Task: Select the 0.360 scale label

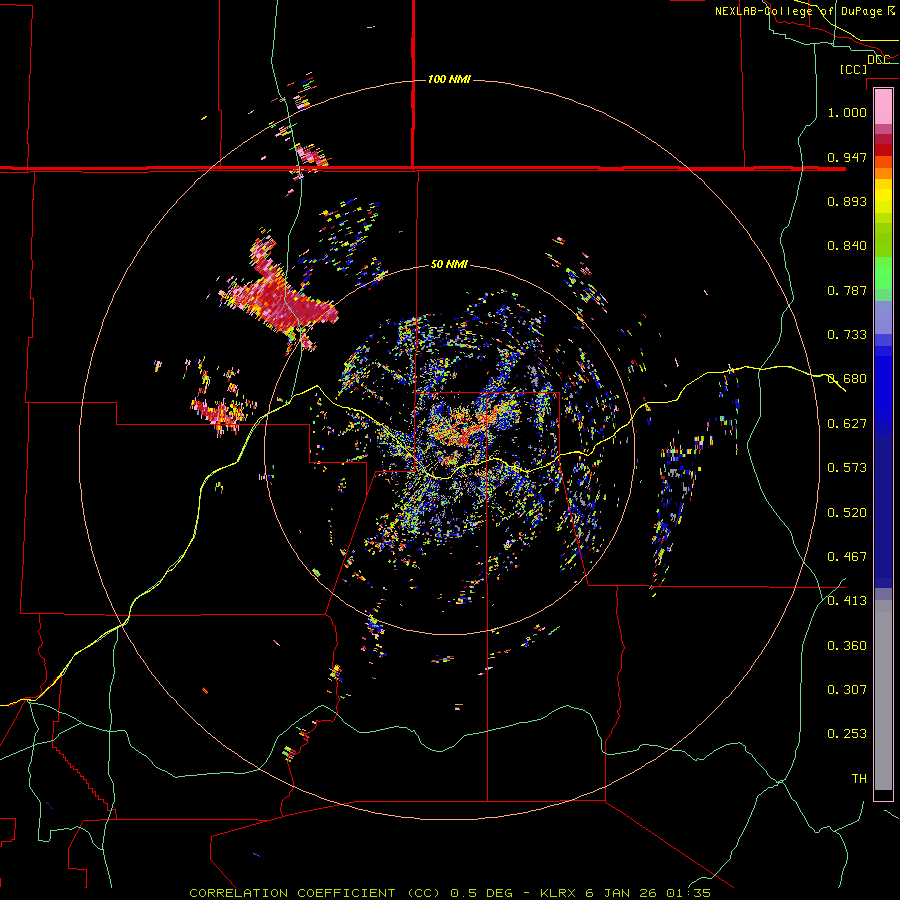Action: (x=847, y=645)
